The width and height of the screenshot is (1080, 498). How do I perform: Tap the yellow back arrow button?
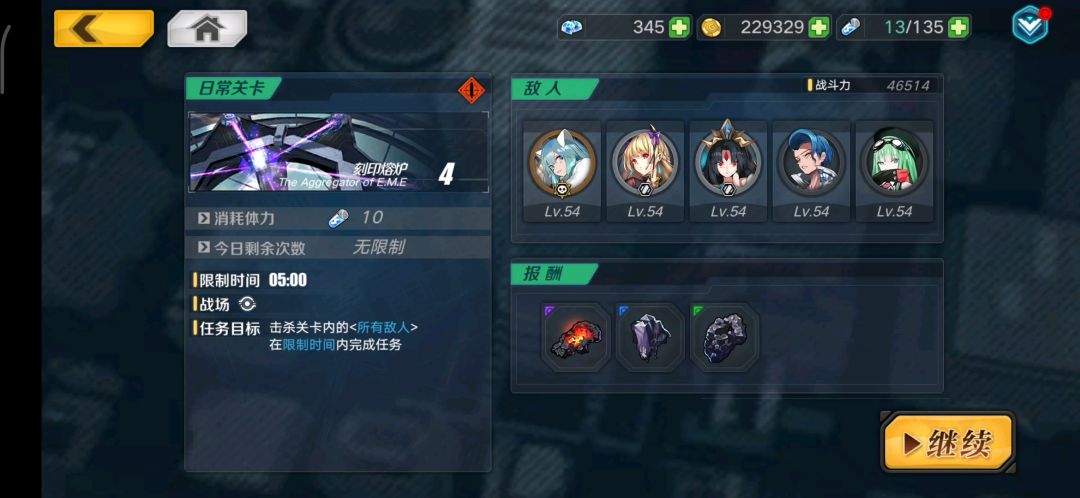pyautogui.click(x=103, y=28)
